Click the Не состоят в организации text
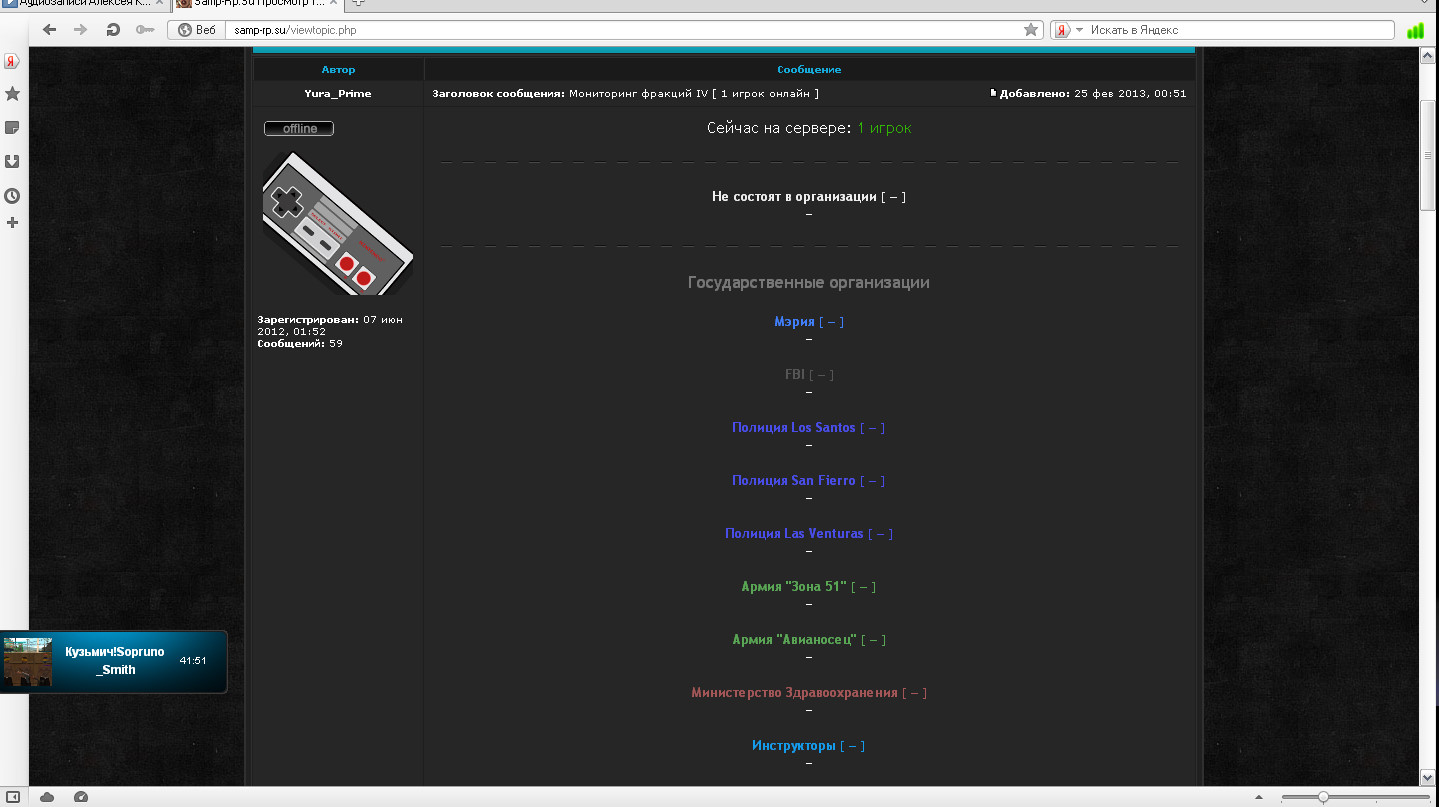The height and width of the screenshot is (807, 1439). point(794,197)
